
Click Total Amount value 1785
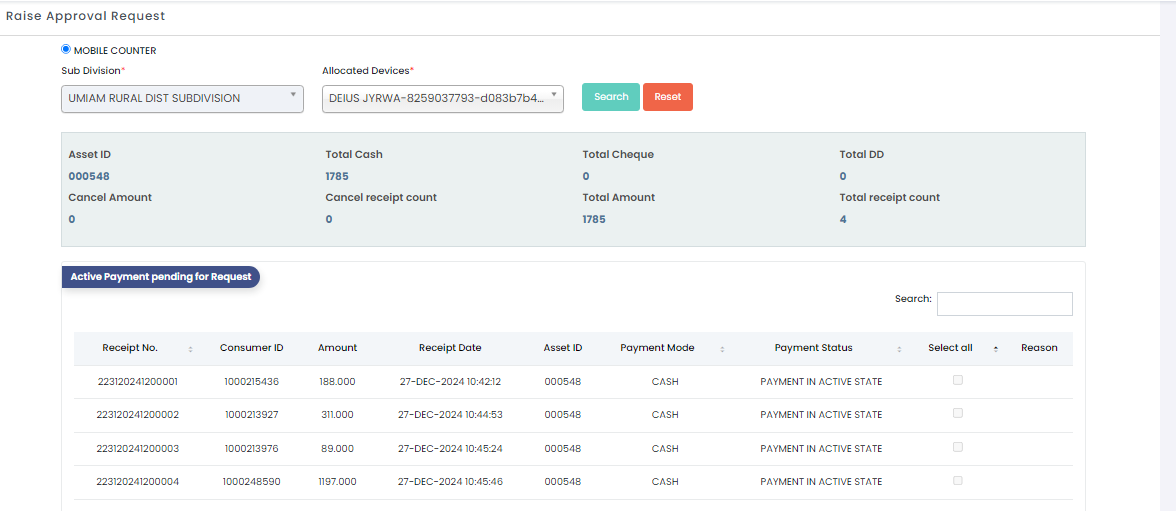click(594, 219)
